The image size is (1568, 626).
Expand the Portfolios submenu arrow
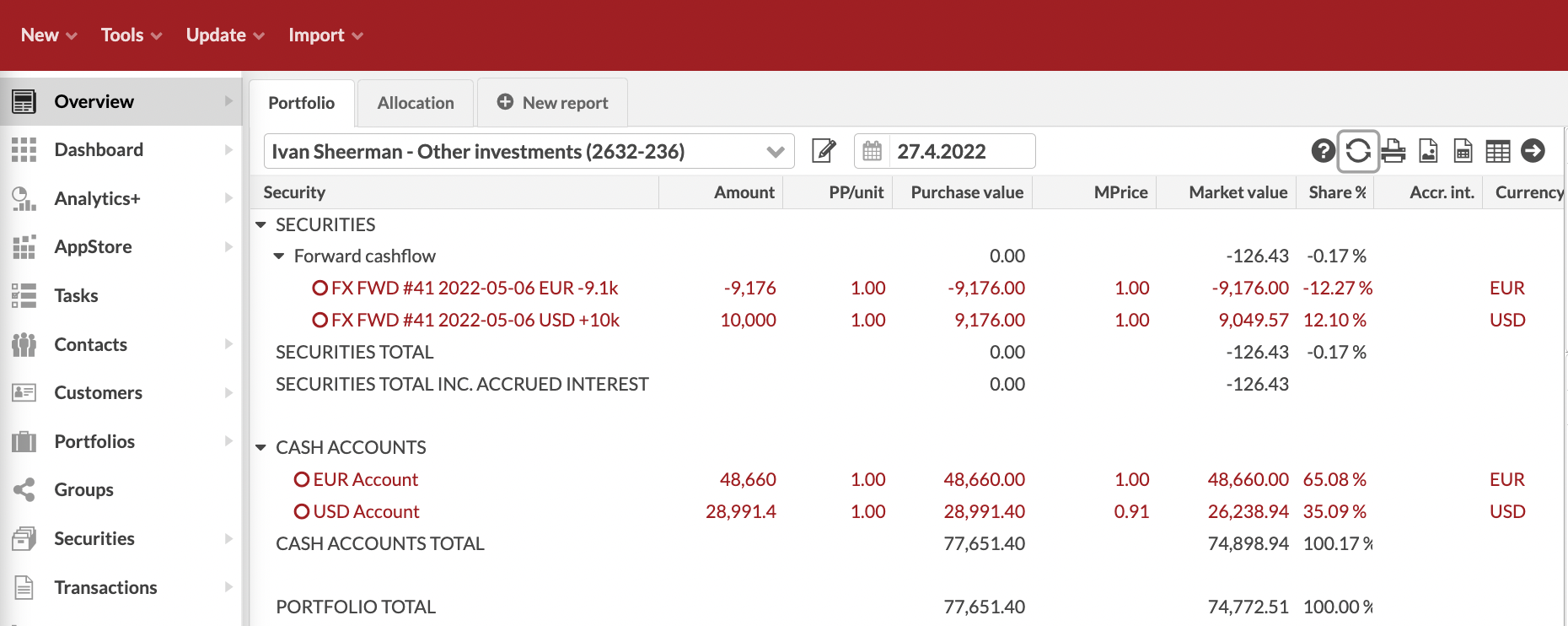(228, 441)
